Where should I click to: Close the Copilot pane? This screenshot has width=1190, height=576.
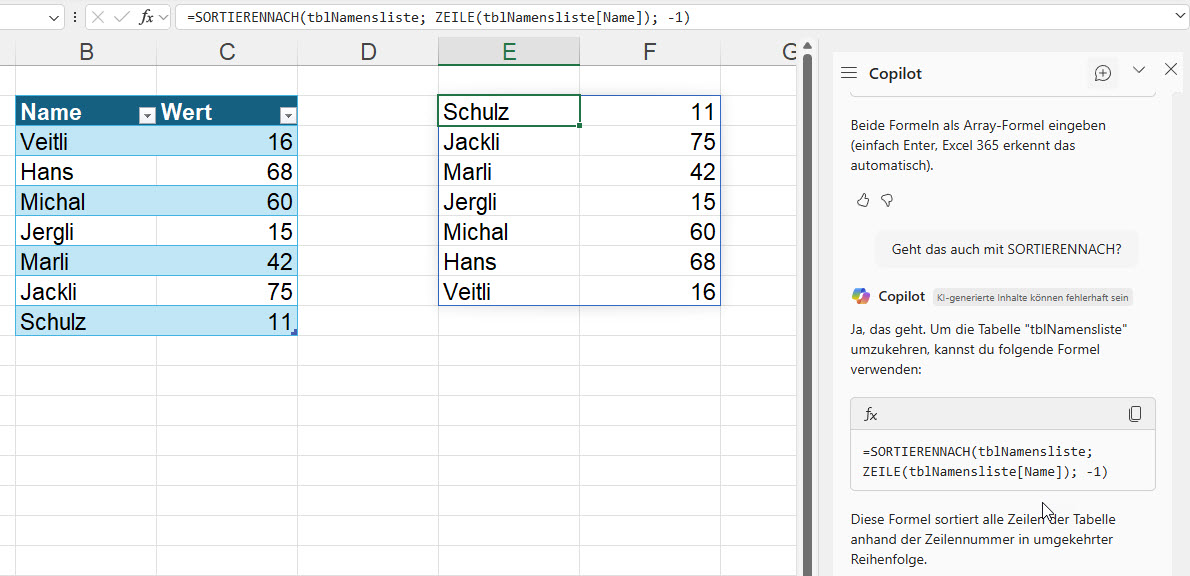1171,69
